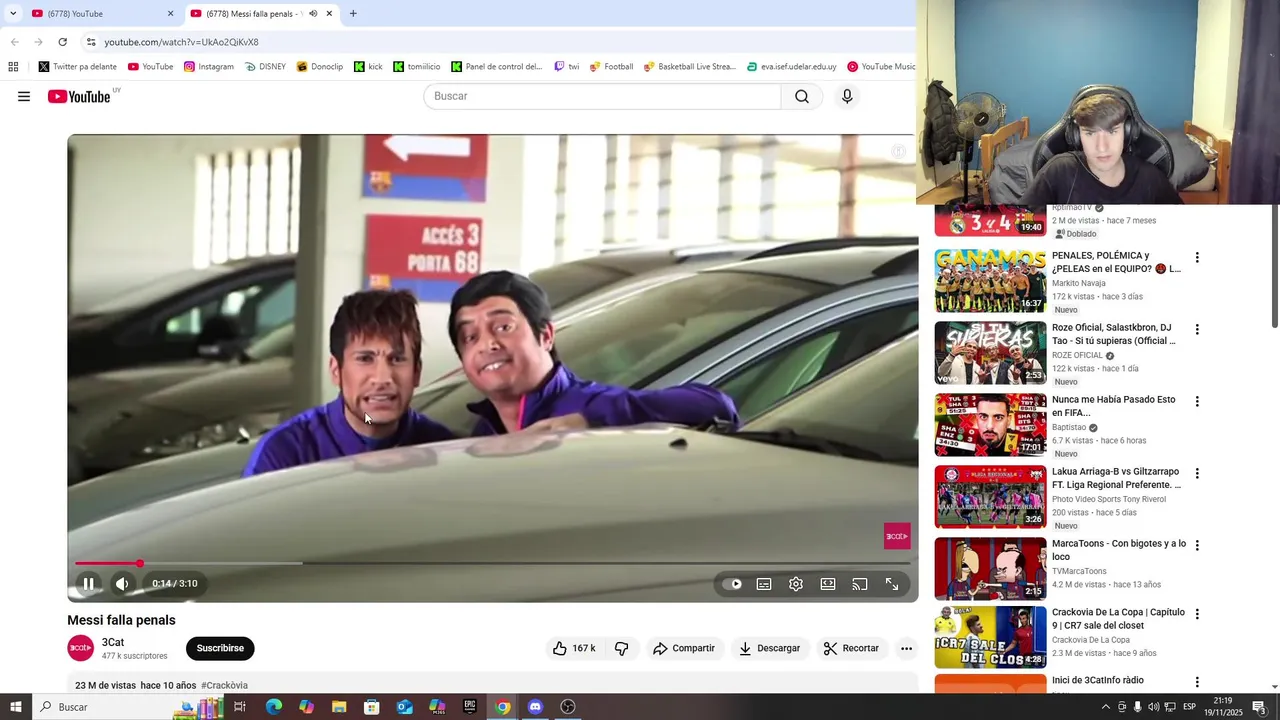Open the Windows Start menu
The height and width of the screenshot is (720, 1280).
15,707
